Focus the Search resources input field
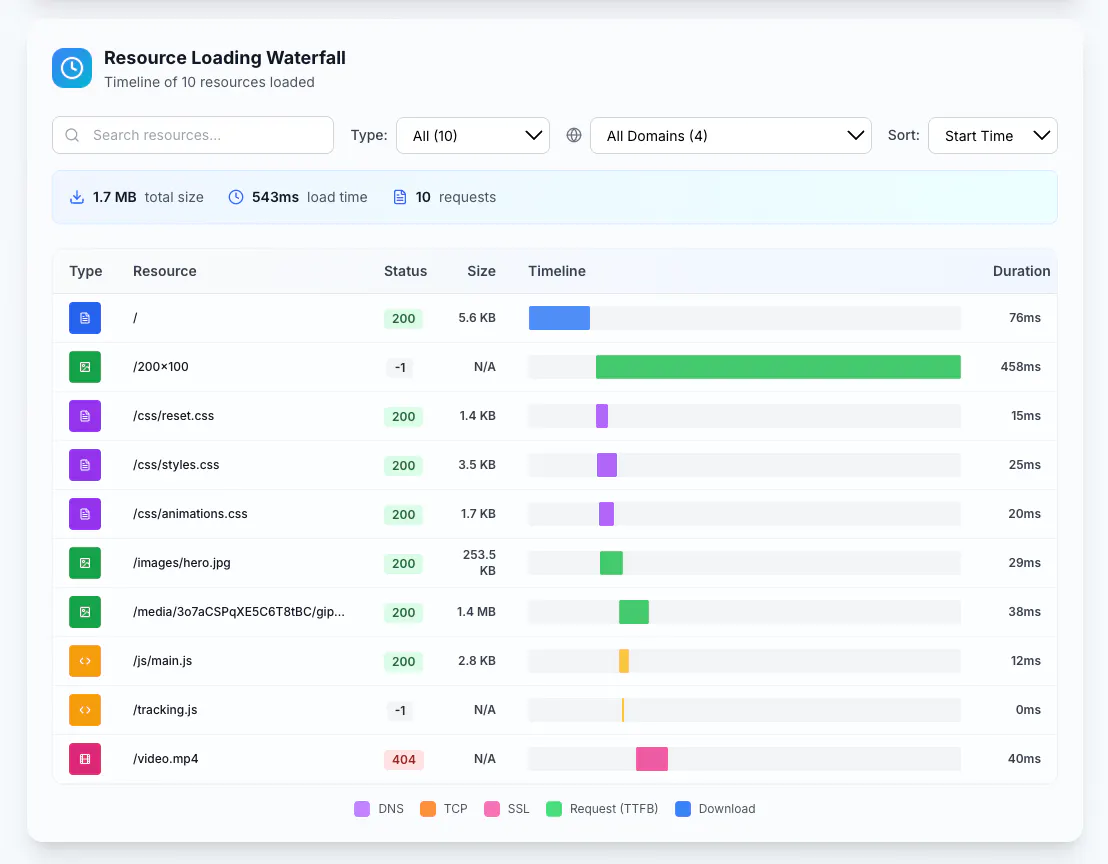 pyautogui.click(x=193, y=135)
